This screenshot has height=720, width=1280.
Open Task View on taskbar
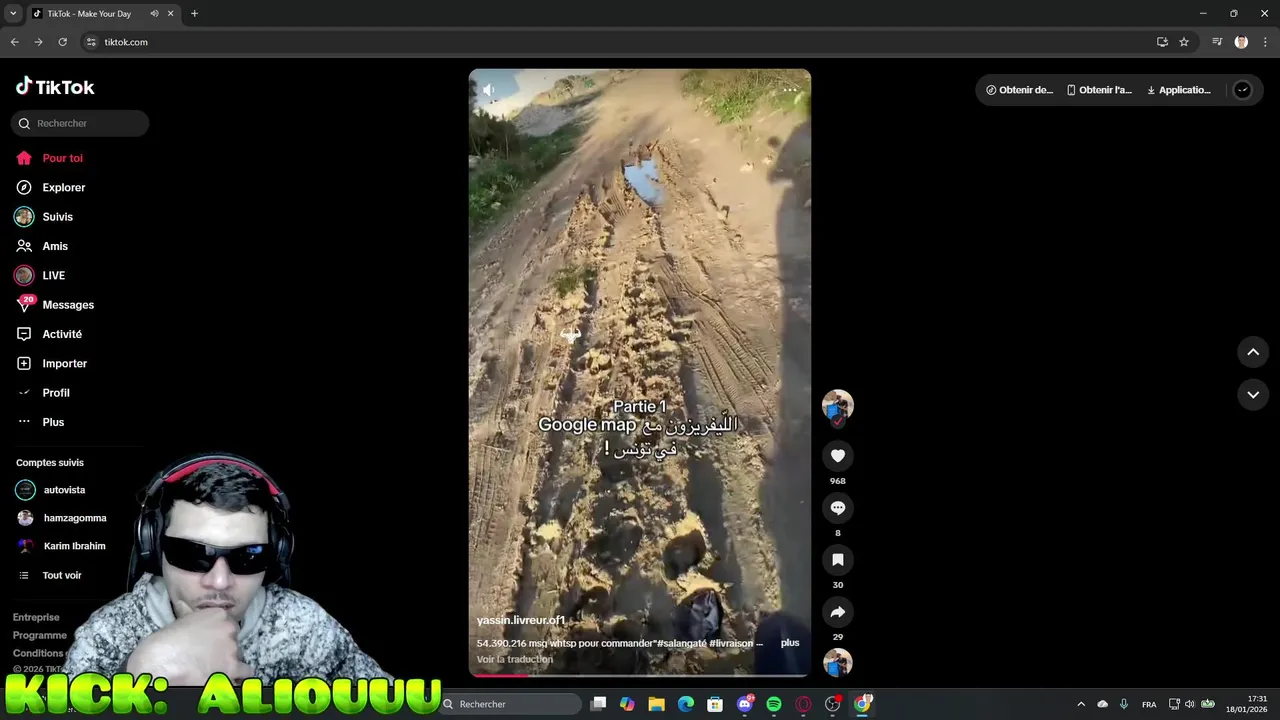tap(598, 704)
